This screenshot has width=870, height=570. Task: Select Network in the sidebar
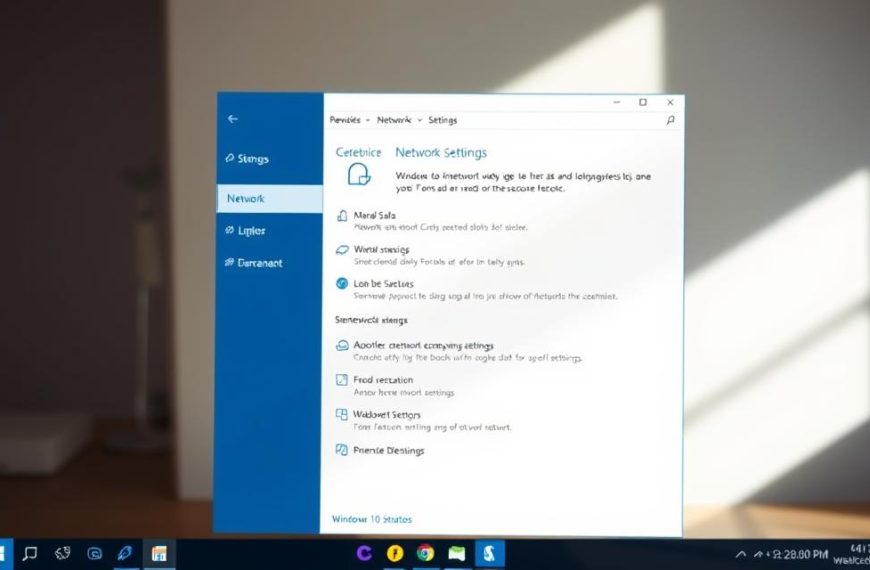tap(270, 198)
